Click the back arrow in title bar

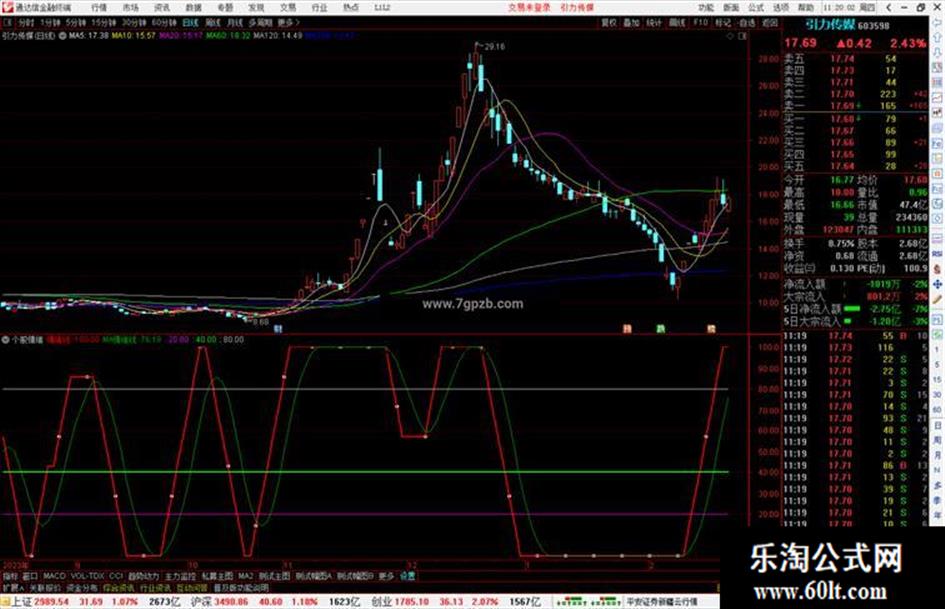(888, 7)
